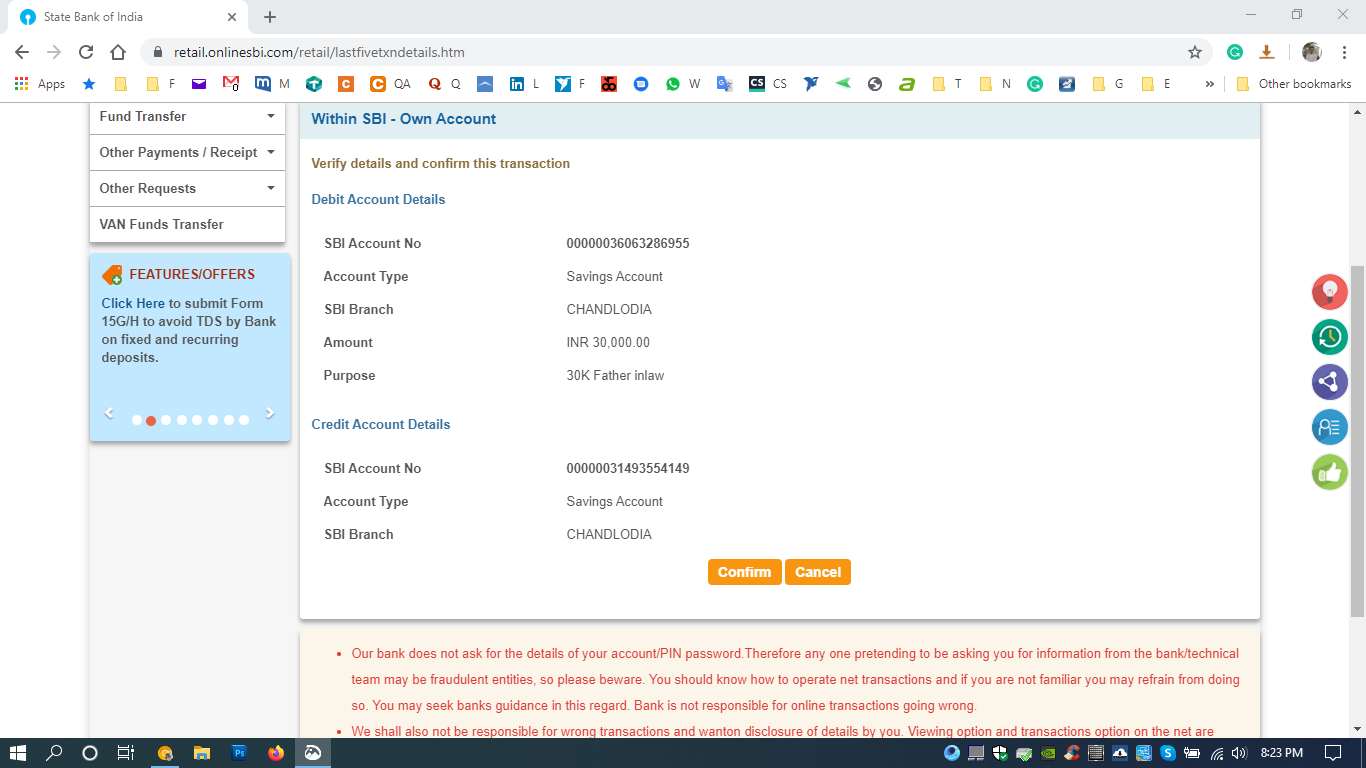Open the Other bookmarks folder
1366x768 pixels.
pos(1293,84)
